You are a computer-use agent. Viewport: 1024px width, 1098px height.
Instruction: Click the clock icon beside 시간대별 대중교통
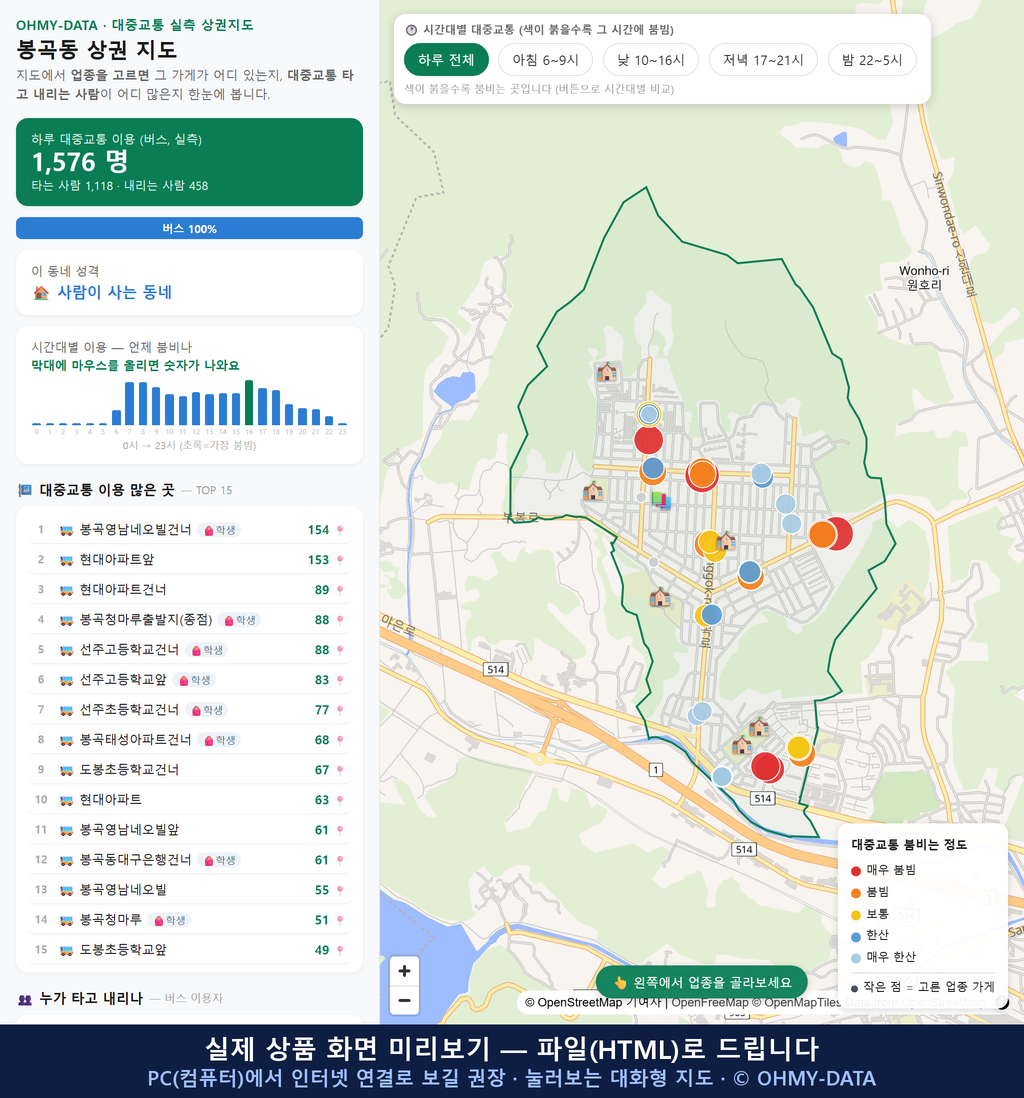coord(412,30)
